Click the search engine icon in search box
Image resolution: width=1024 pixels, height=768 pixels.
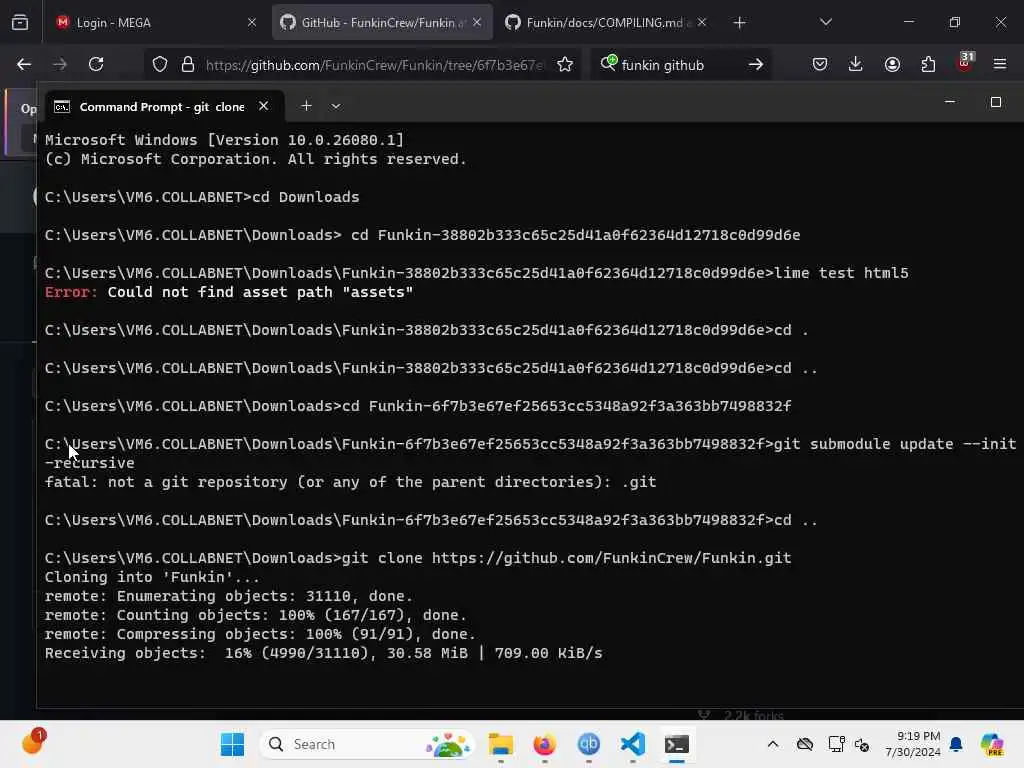point(608,63)
